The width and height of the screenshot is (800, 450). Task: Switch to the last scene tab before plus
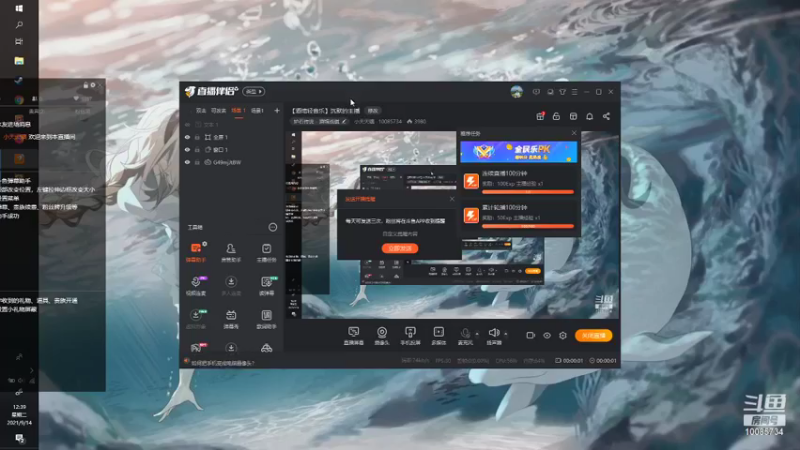(258, 111)
